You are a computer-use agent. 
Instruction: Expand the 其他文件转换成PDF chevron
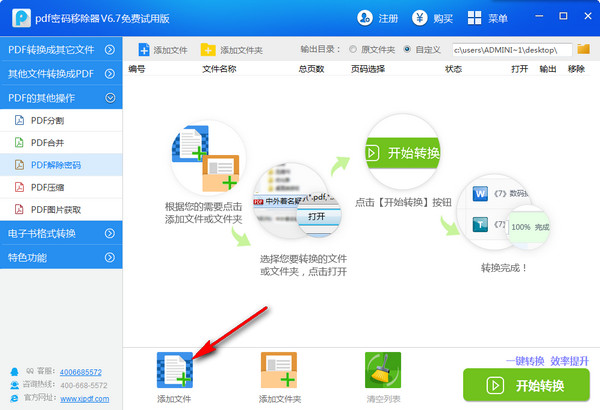[110, 74]
